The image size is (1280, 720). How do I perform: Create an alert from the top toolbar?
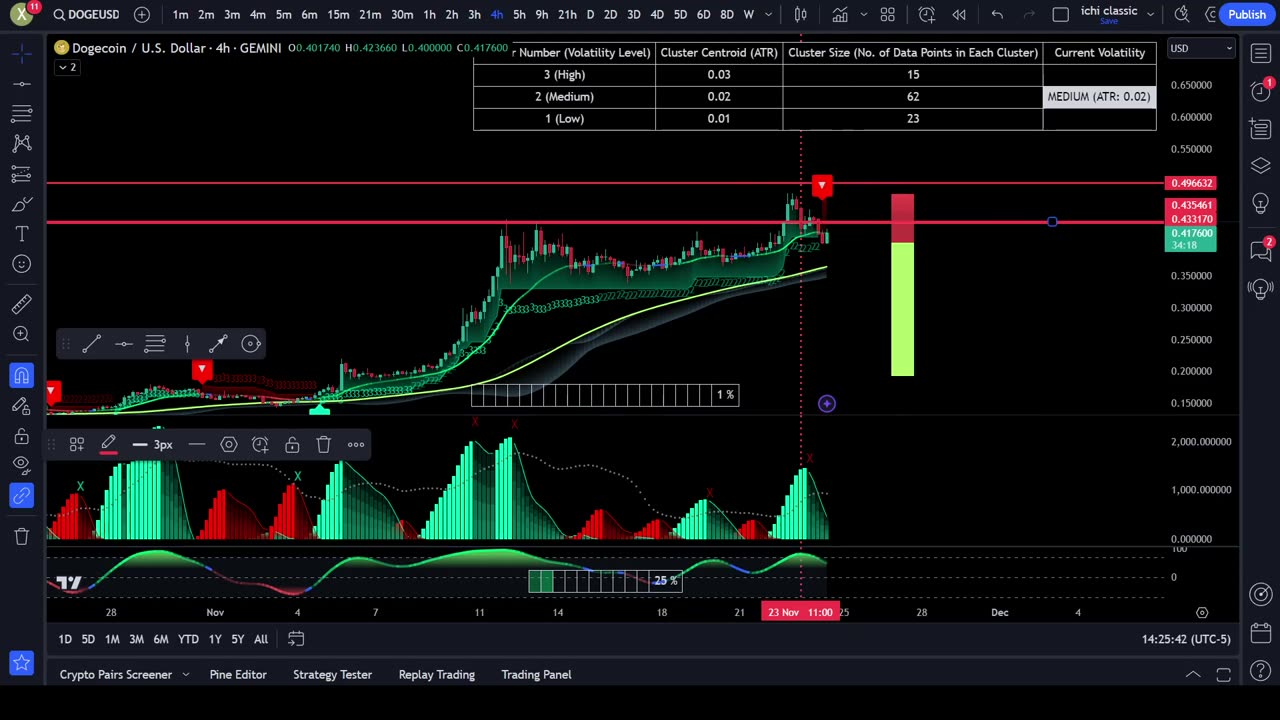tap(927, 14)
